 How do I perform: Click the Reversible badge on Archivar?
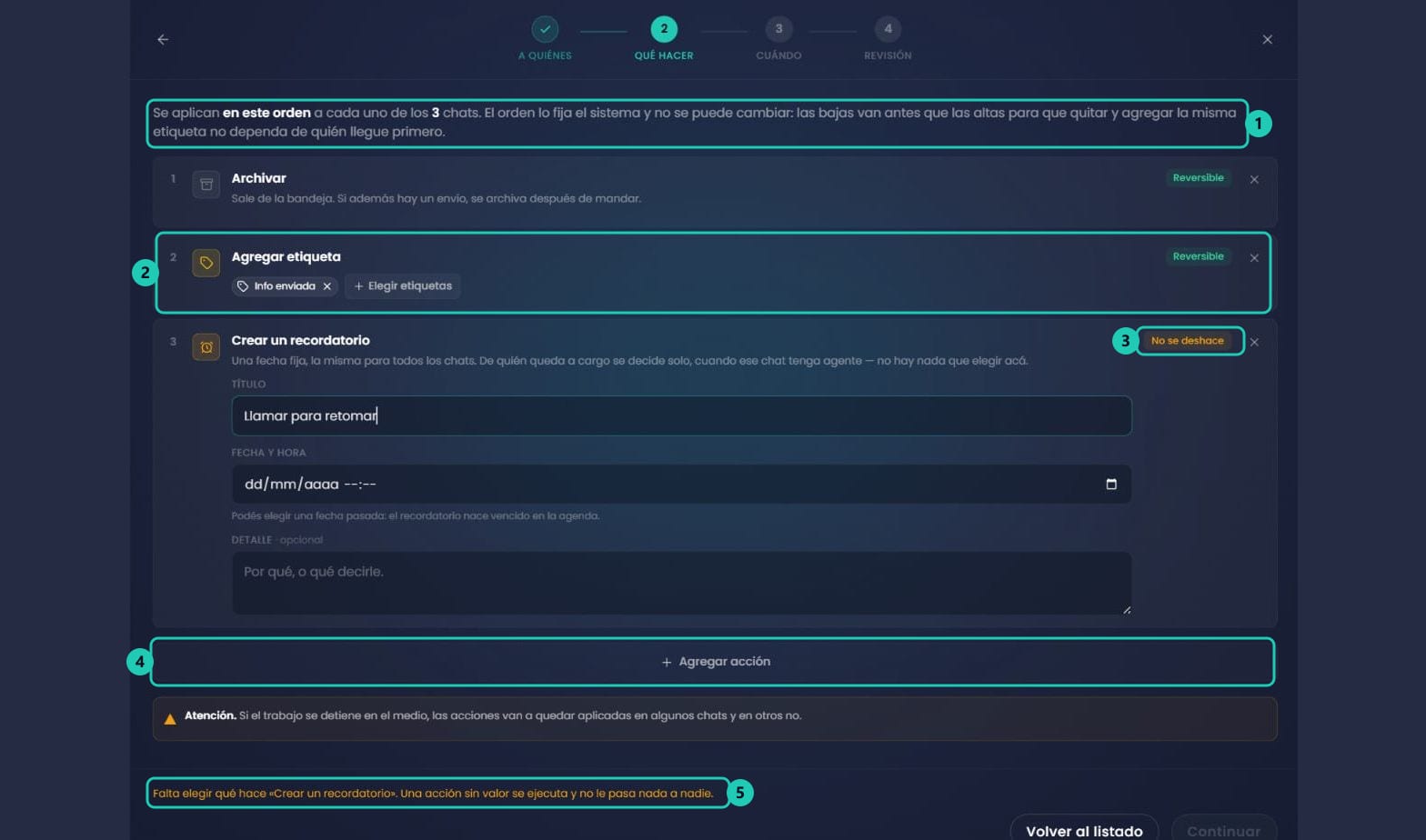(1198, 178)
